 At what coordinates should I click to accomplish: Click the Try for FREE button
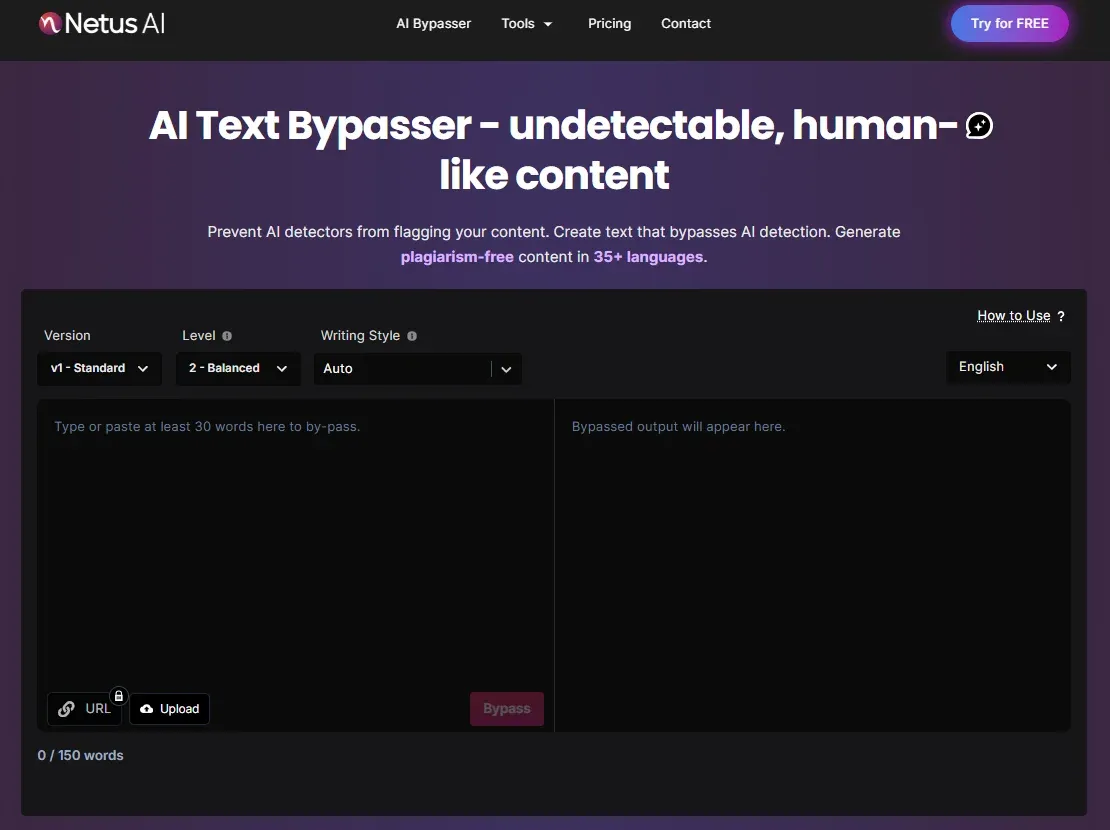tap(1009, 23)
